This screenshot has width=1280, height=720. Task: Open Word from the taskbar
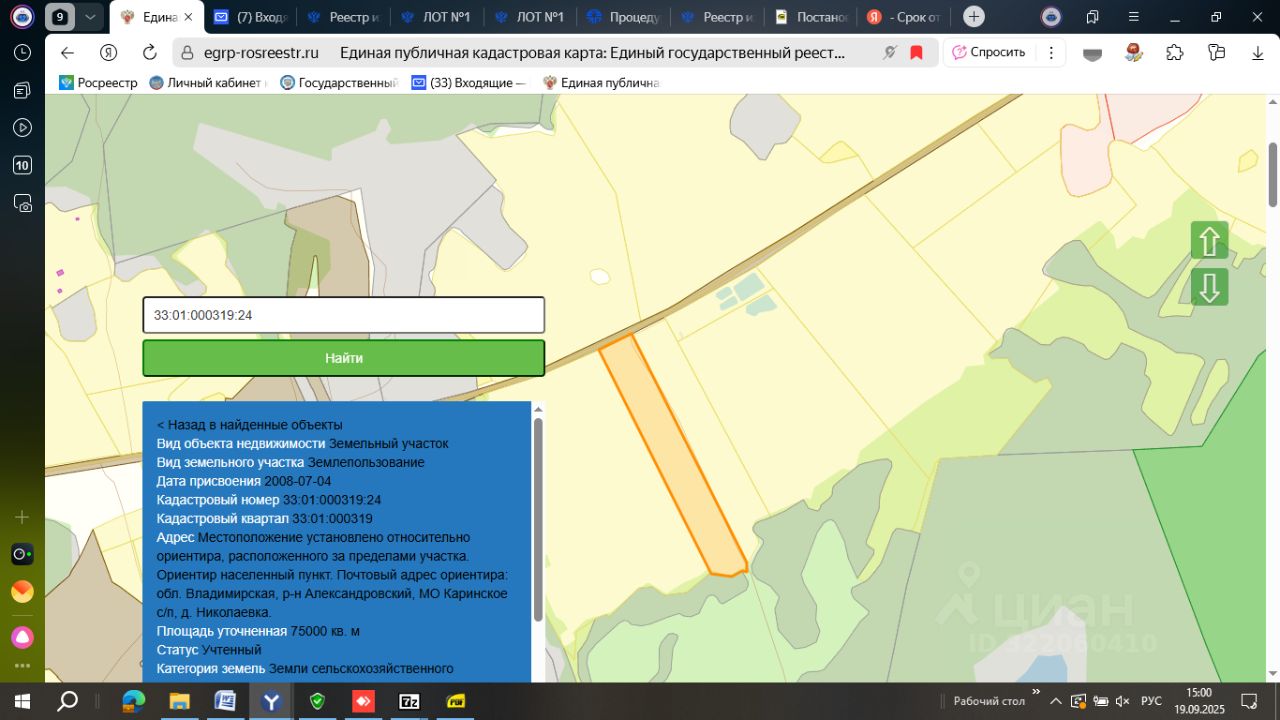[225, 701]
